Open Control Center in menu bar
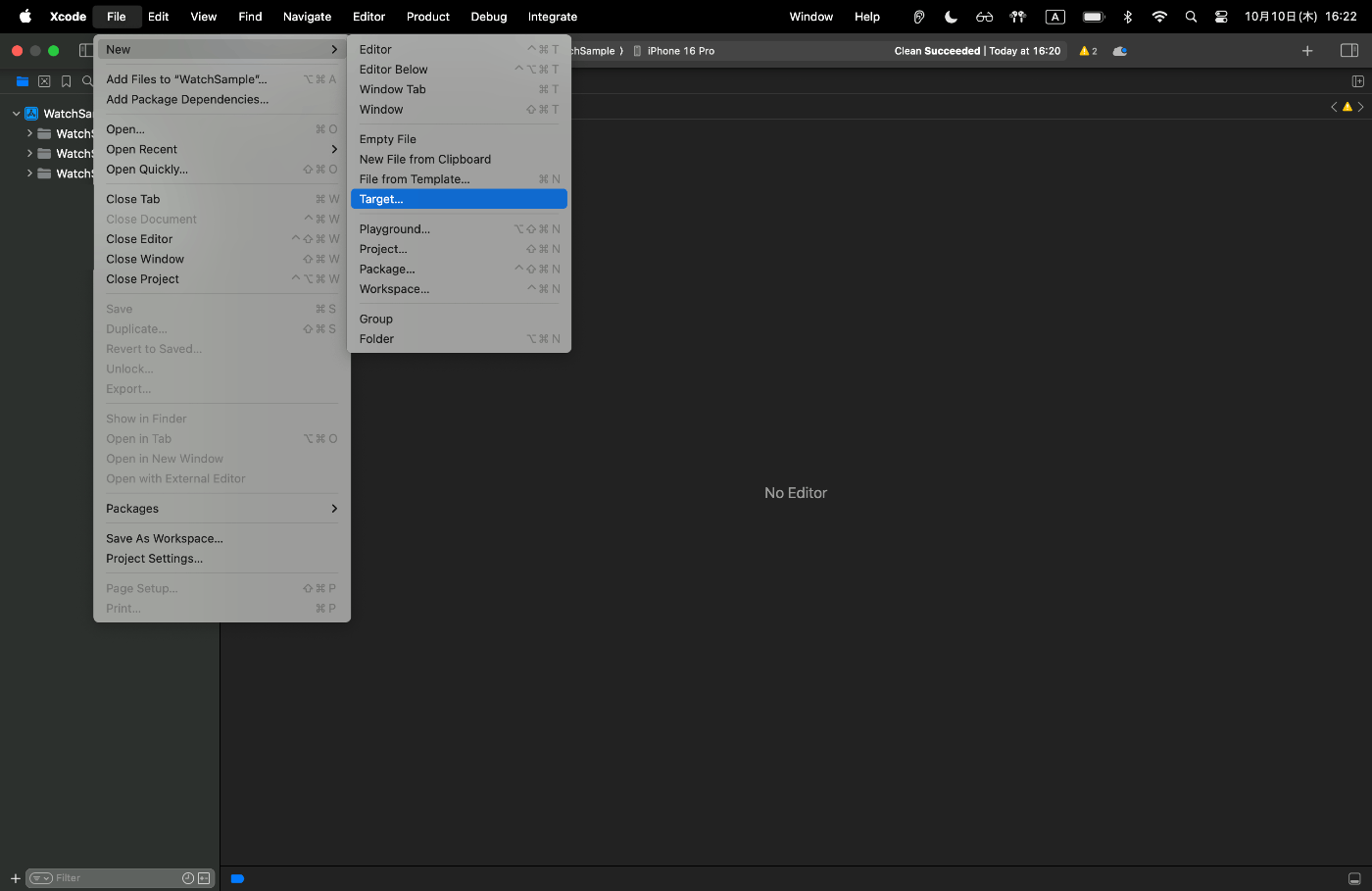Screen dimensions: 1372x891 coord(1221,17)
